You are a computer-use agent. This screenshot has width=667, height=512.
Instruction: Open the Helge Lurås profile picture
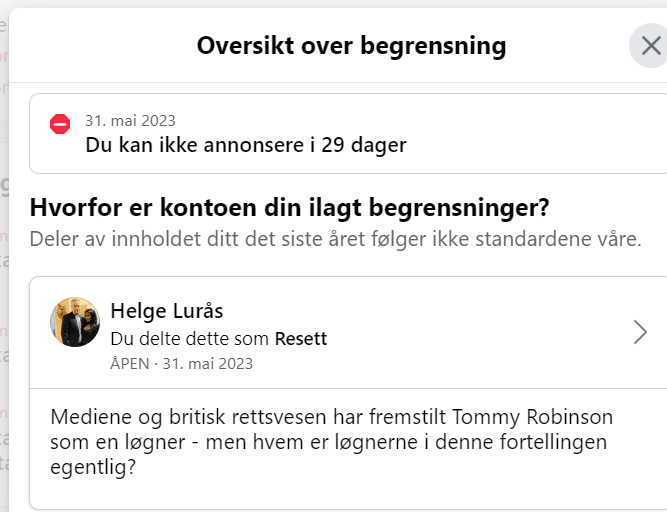pyautogui.click(x=75, y=322)
